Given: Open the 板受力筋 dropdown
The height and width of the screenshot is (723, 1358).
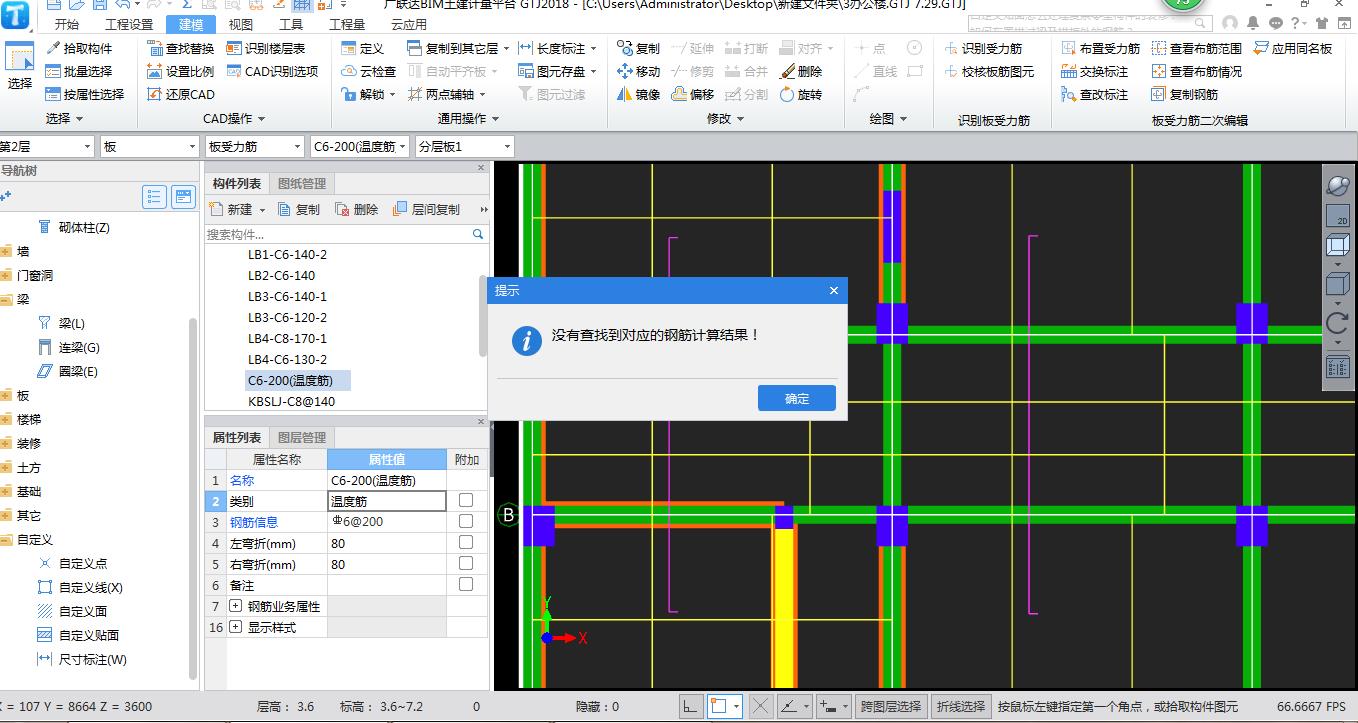Looking at the screenshot, I should (x=254, y=146).
